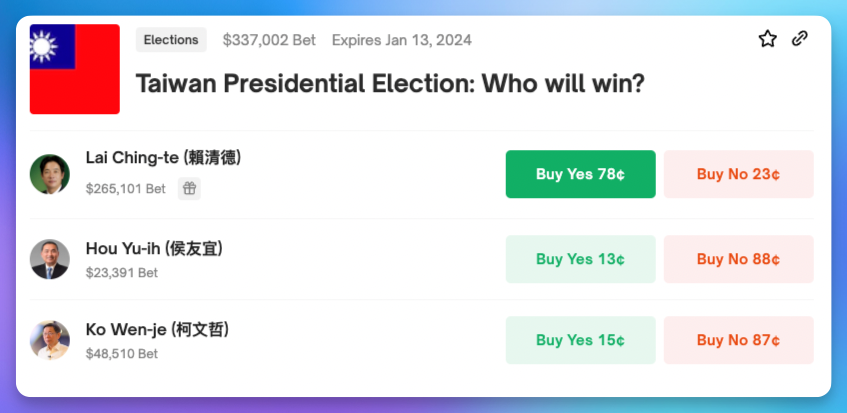
Task: Buy No at 23¢ for Lai Ching-te
Action: [x=738, y=174]
